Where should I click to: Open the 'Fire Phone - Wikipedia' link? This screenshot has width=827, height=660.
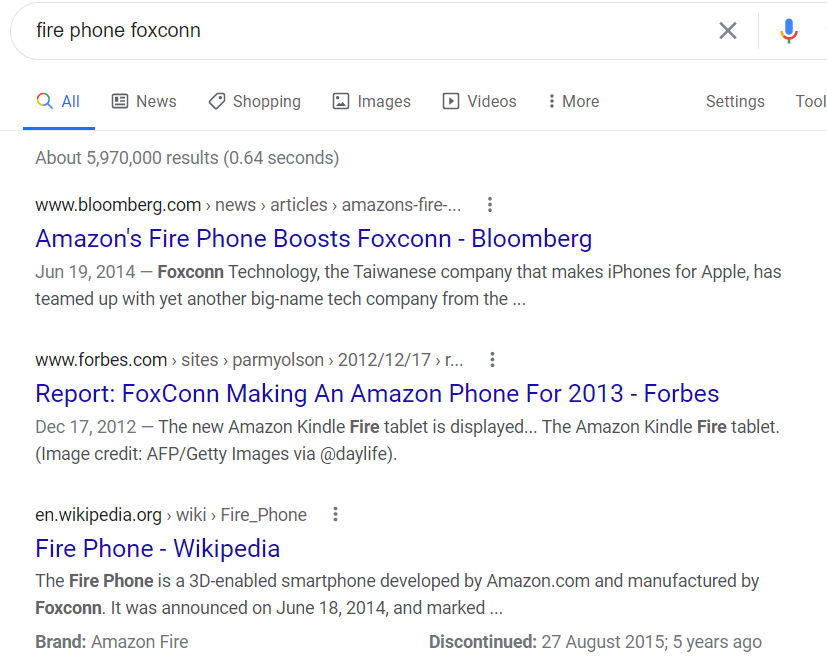[158, 549]
